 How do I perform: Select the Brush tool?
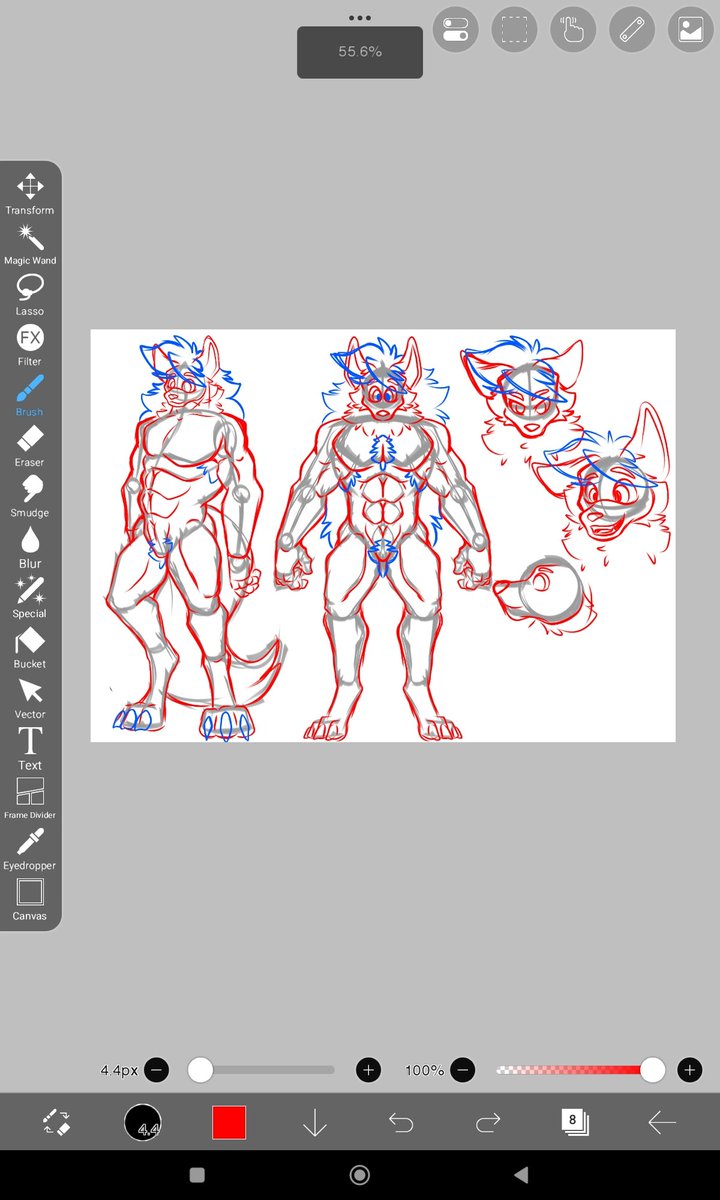pos(30,396)
